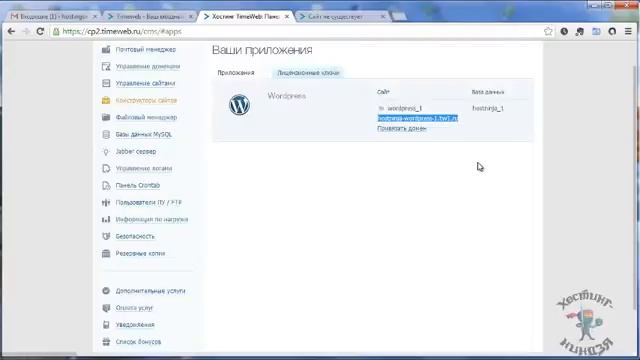
Task: Open the Управление доменами link
Action: pyautogui.click(x=148, y=67)
